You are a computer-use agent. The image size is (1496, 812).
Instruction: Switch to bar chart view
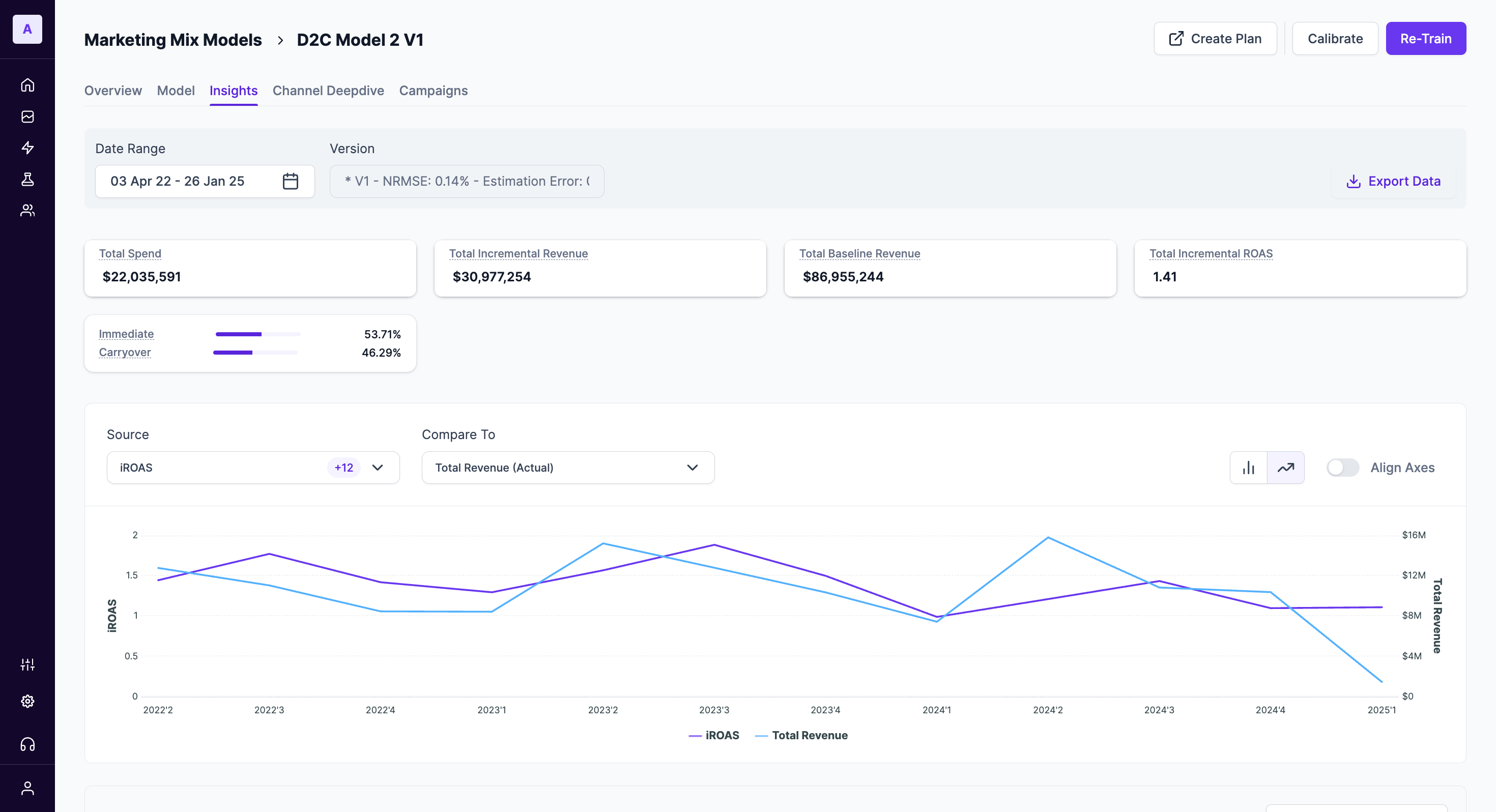[x=1248, y=468]
